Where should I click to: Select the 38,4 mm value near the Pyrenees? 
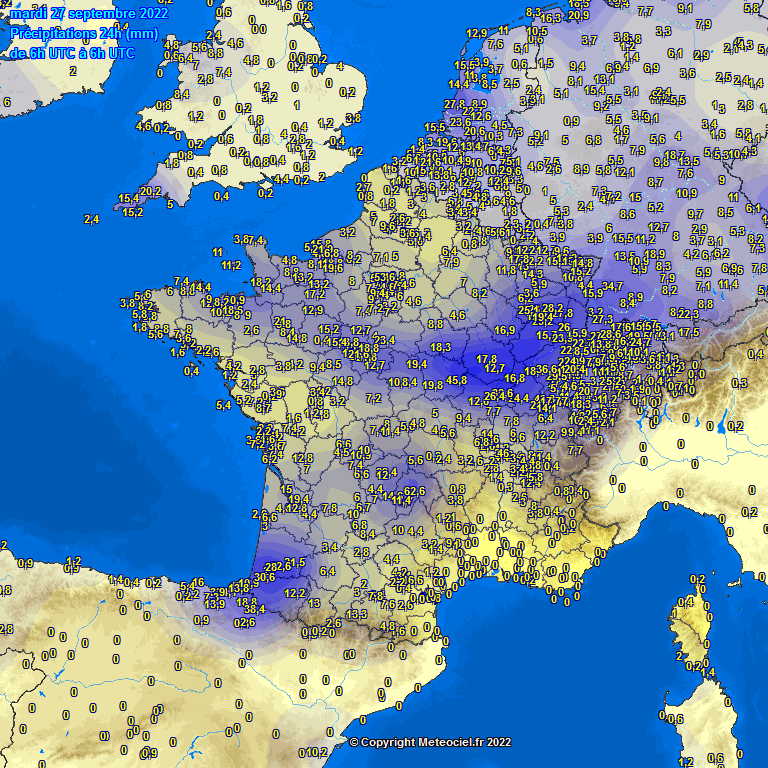tap(254, 608)
